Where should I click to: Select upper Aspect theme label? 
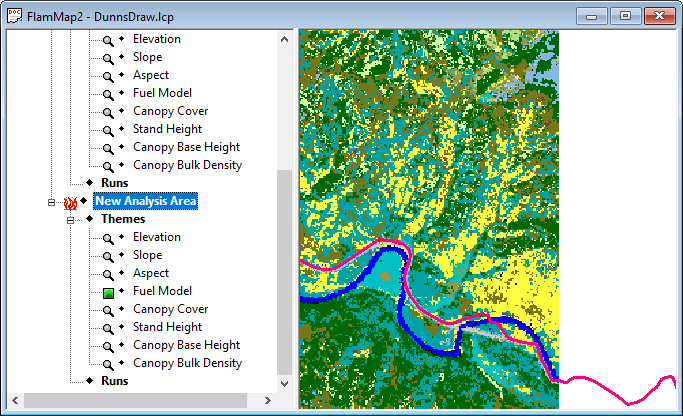(x=151, y=75)
